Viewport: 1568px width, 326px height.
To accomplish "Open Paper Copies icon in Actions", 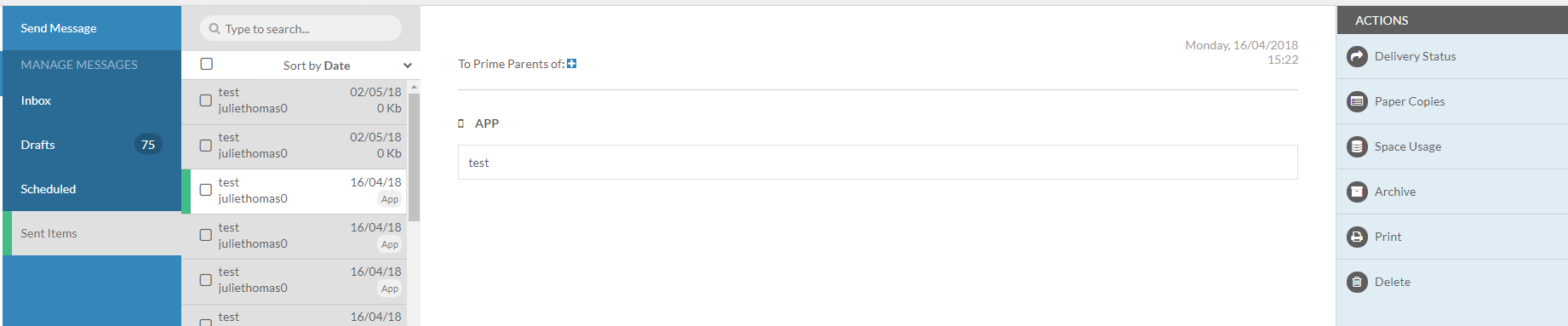I will click(x=1357, y=101).
